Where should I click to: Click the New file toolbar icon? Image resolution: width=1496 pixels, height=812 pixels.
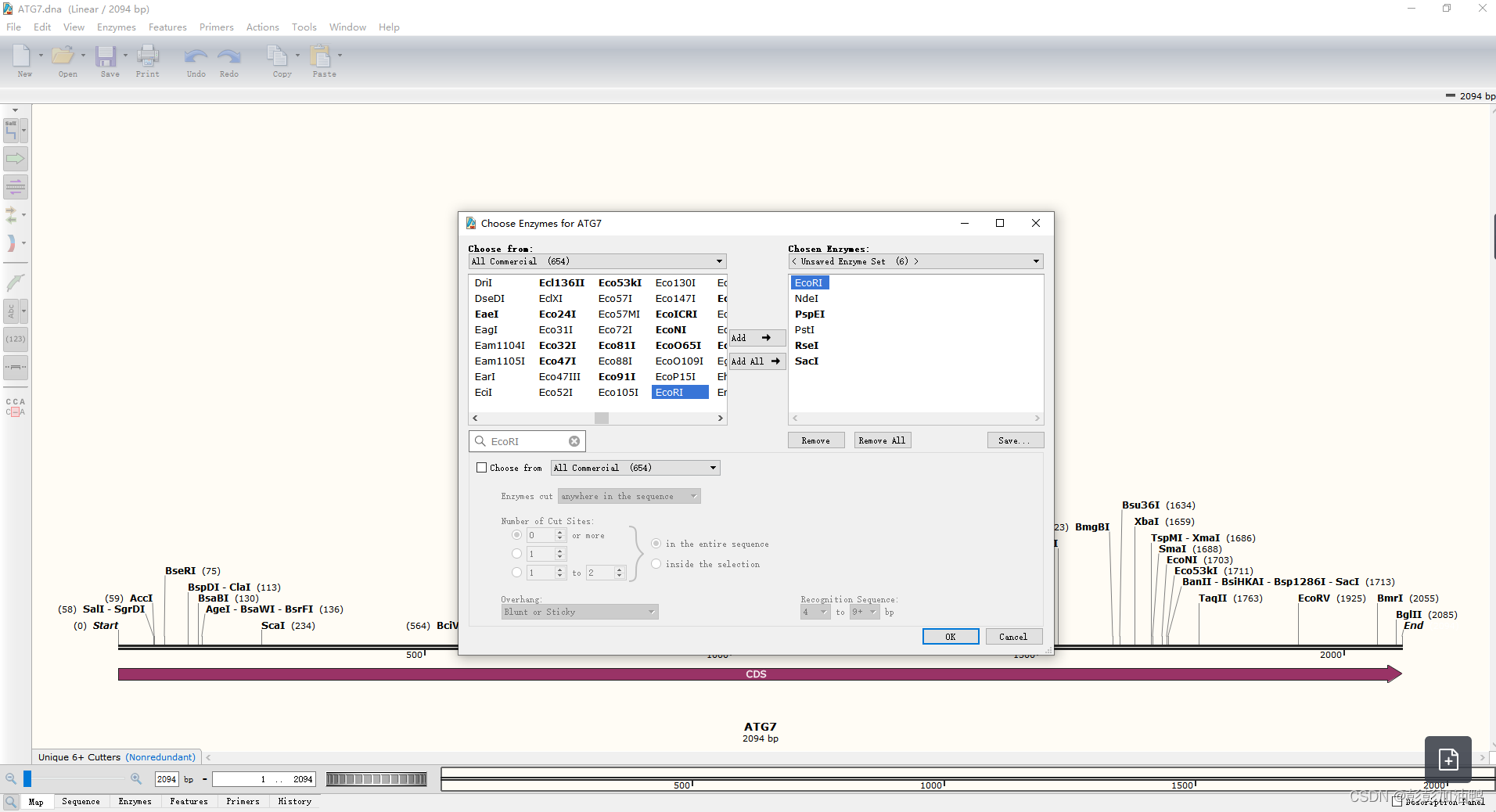[22, 56]
